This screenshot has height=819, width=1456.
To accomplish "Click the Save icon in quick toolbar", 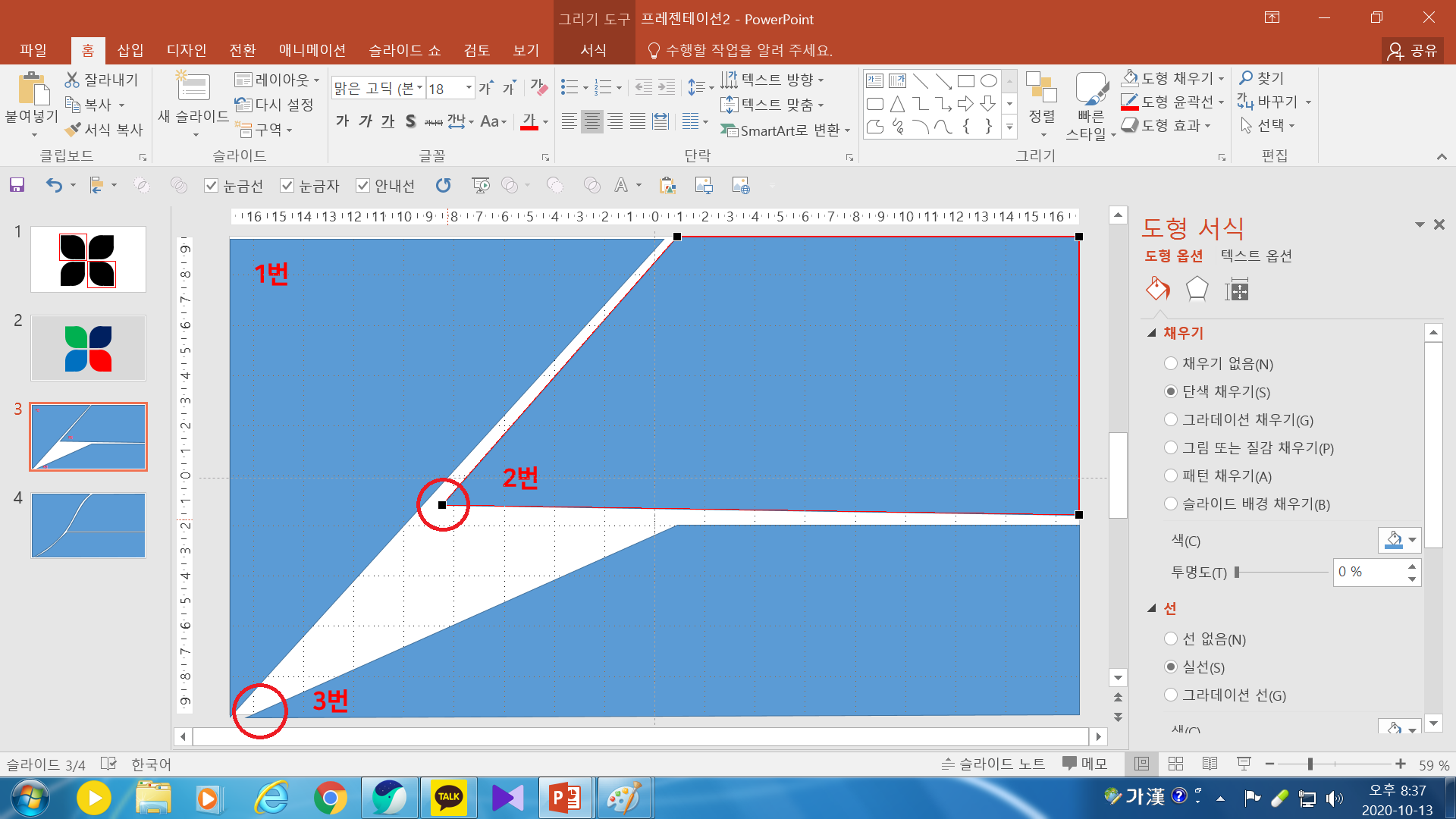I will pyautogui.click(x=17, y=185).
